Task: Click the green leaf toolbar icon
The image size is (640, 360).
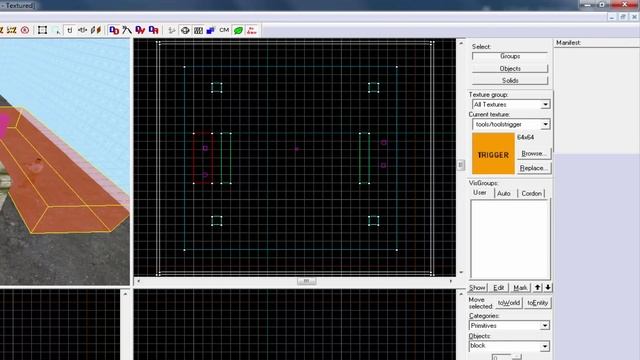Action: [x=238, y=31]
